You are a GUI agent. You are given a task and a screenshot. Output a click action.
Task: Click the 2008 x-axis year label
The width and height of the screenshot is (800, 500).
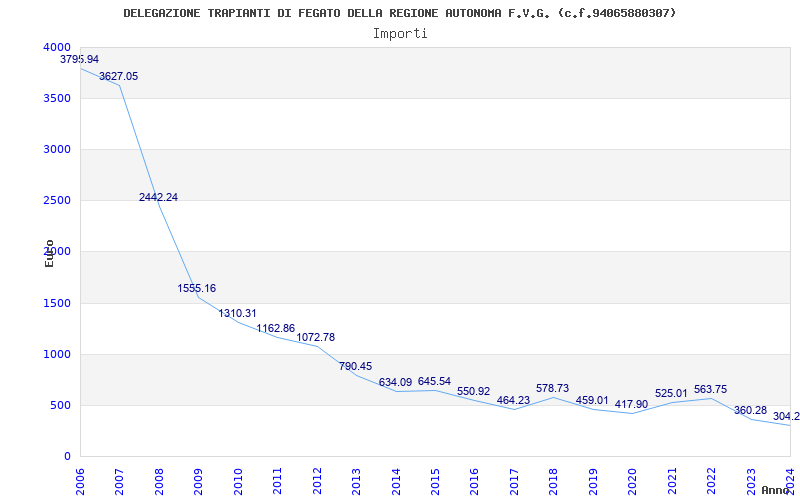(159, 481)
